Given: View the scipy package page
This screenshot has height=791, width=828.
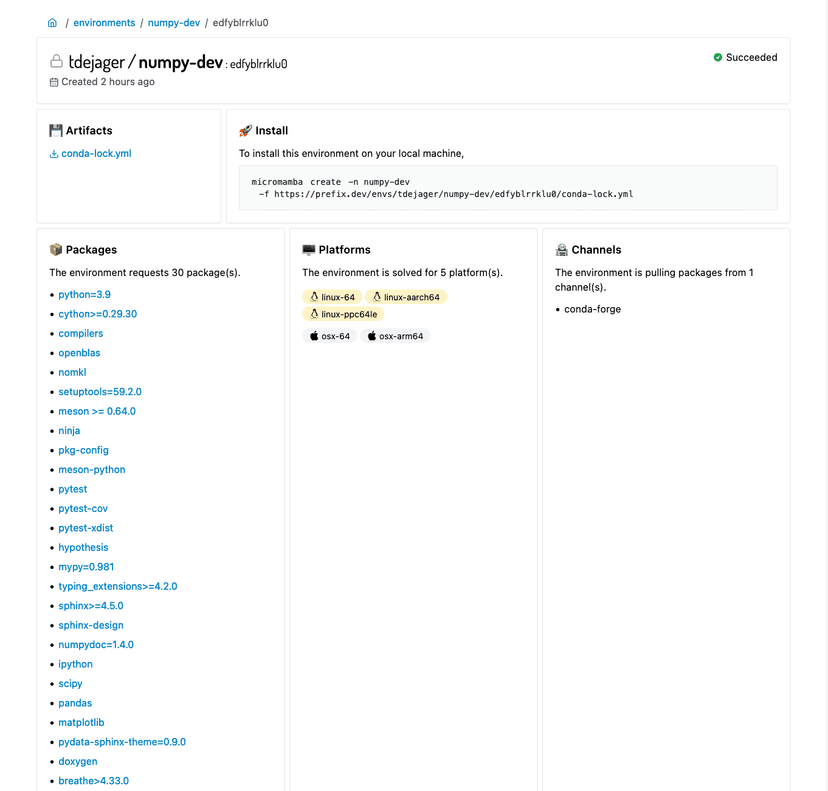Looking at the screenshot, I should [70, 684].
